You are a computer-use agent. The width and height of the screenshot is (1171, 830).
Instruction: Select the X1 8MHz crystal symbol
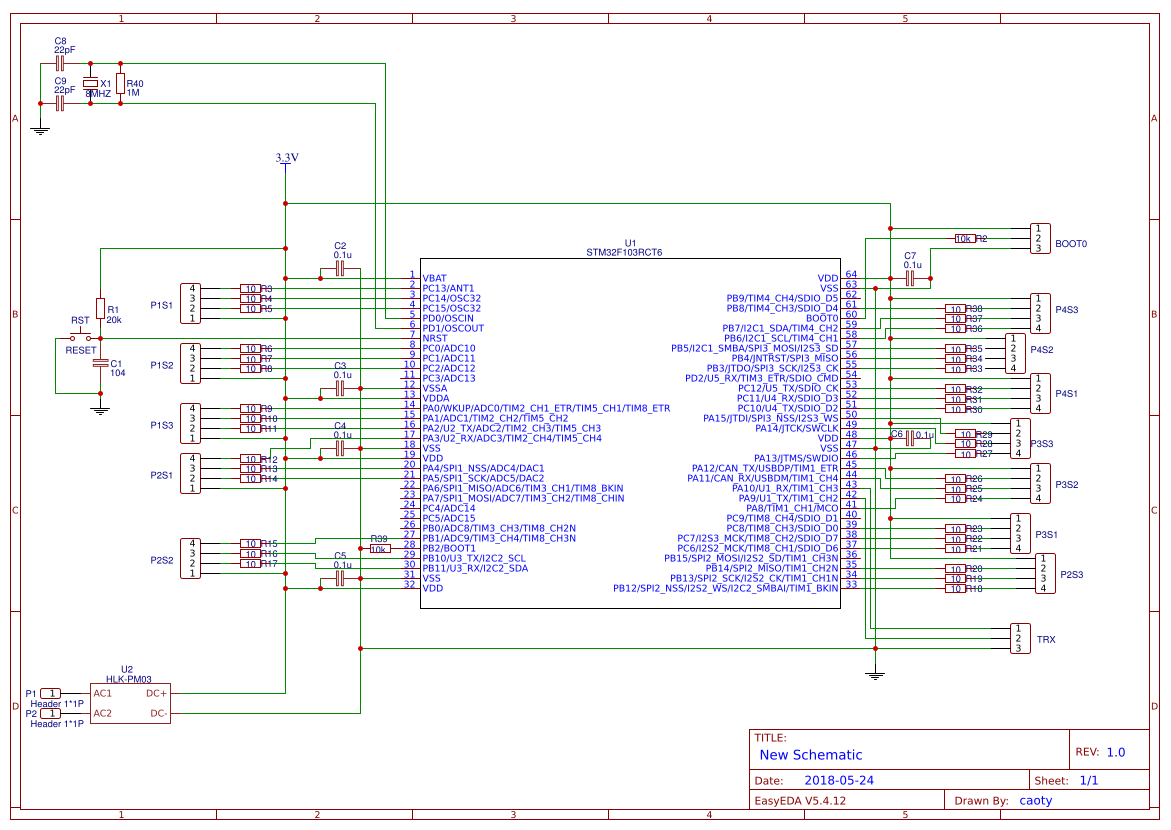click(90, 83)
